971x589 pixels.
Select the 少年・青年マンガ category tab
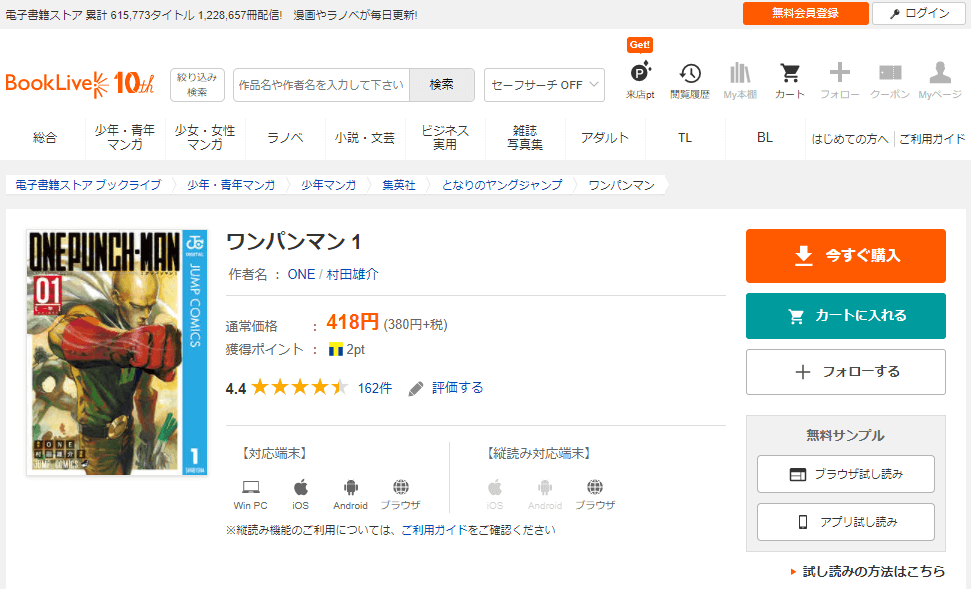tap(125, 138)
